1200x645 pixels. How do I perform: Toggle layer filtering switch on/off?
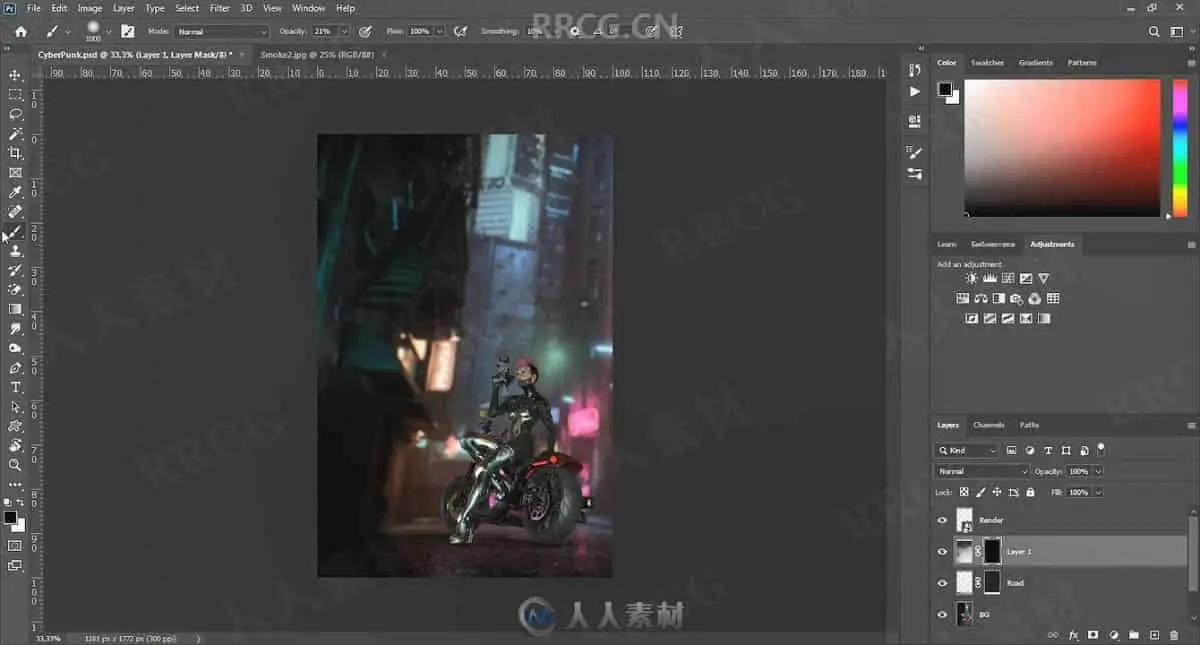pos(1101,449)
